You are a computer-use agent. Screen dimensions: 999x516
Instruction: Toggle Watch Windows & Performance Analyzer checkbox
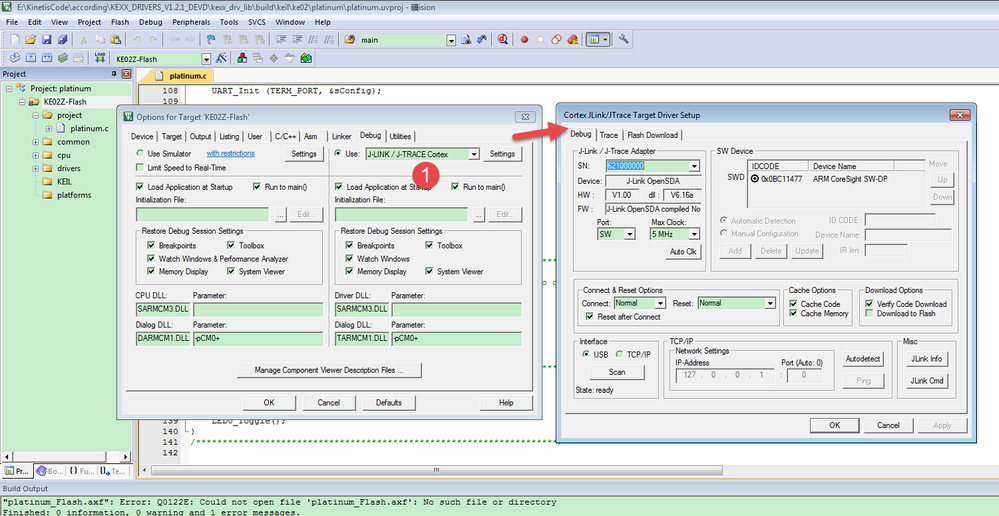pos(152,259)
